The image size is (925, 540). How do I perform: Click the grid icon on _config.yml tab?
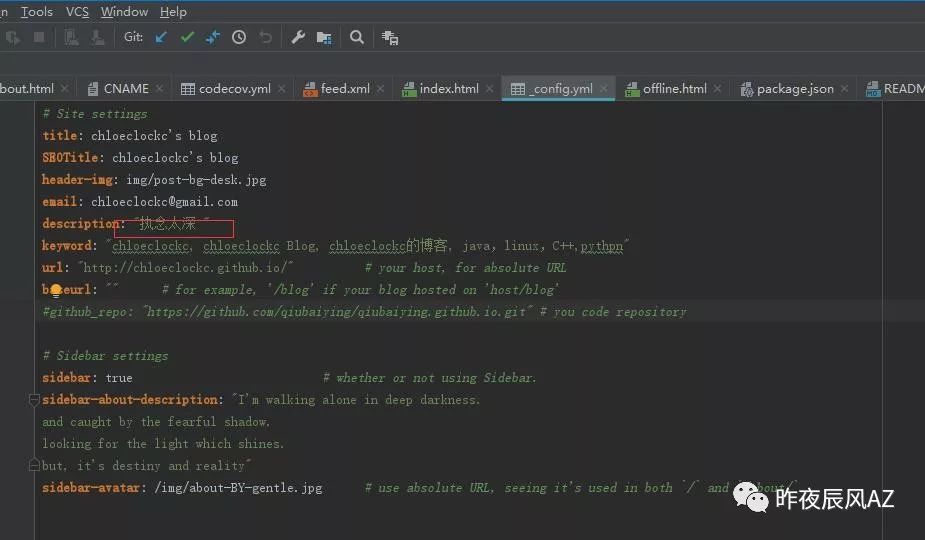518,89
